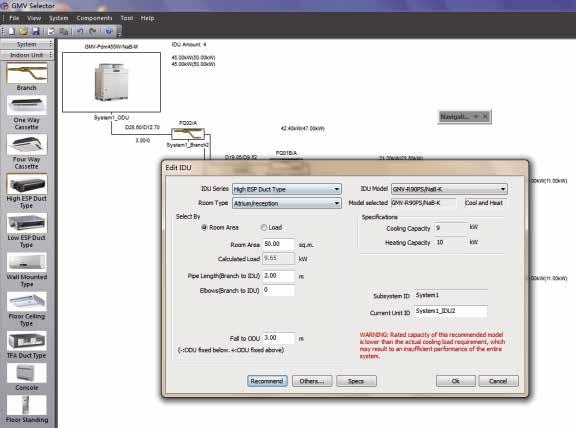Select the Branch pipe component icon

[27, 73]
